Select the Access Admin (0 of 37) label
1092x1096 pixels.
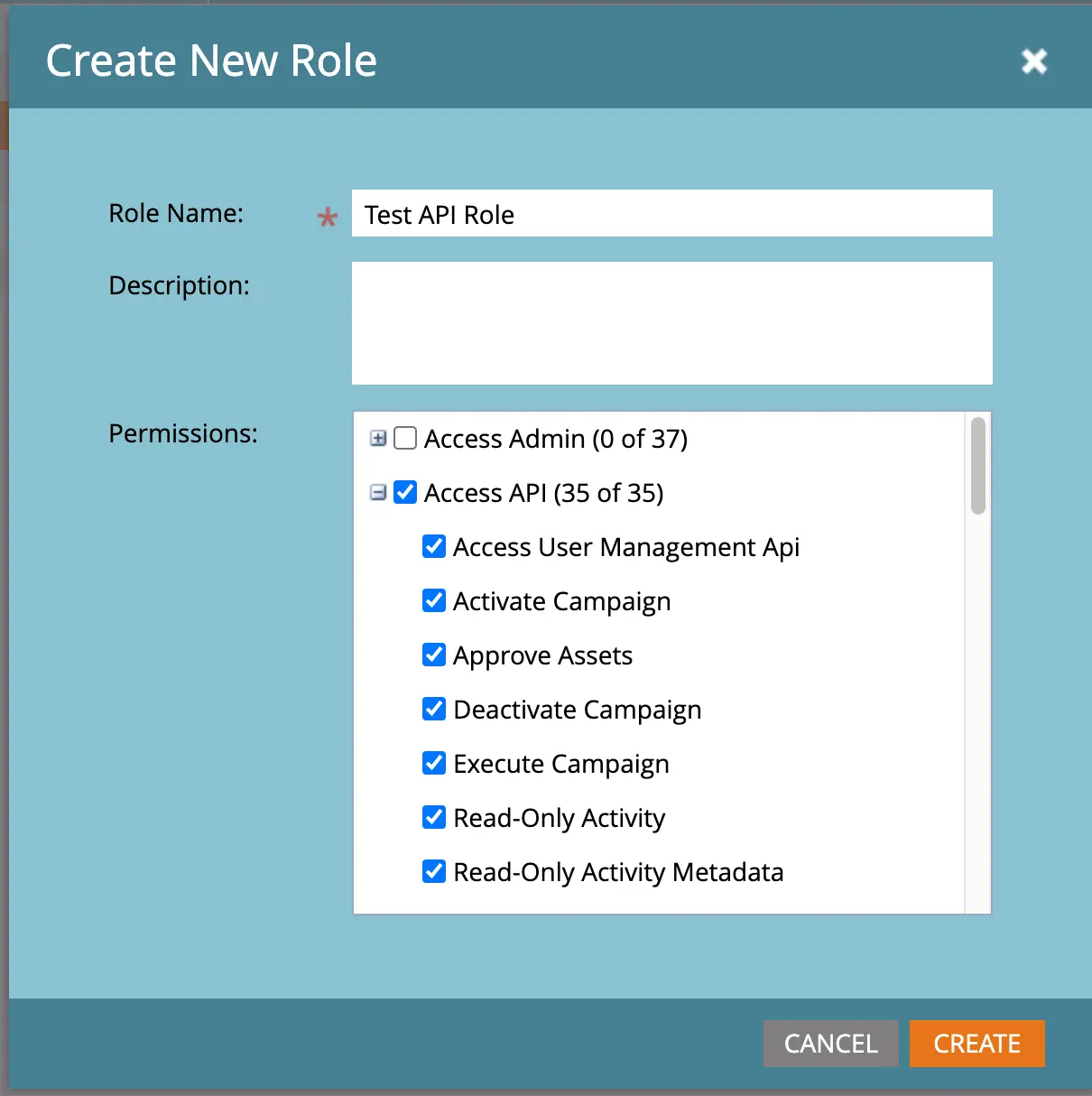555,439
